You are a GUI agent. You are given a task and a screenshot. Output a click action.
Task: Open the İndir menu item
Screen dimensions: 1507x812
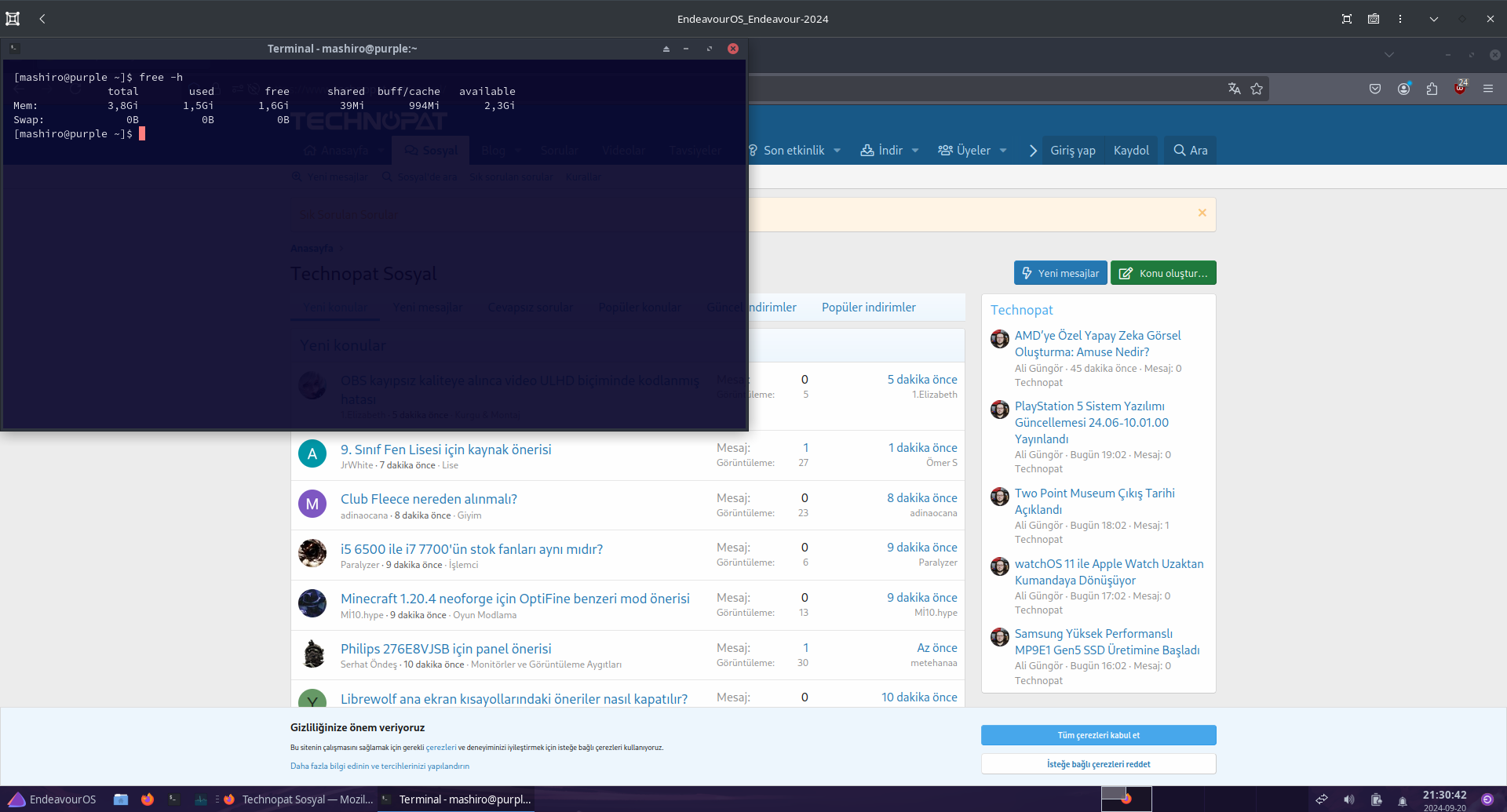[881, 151]
